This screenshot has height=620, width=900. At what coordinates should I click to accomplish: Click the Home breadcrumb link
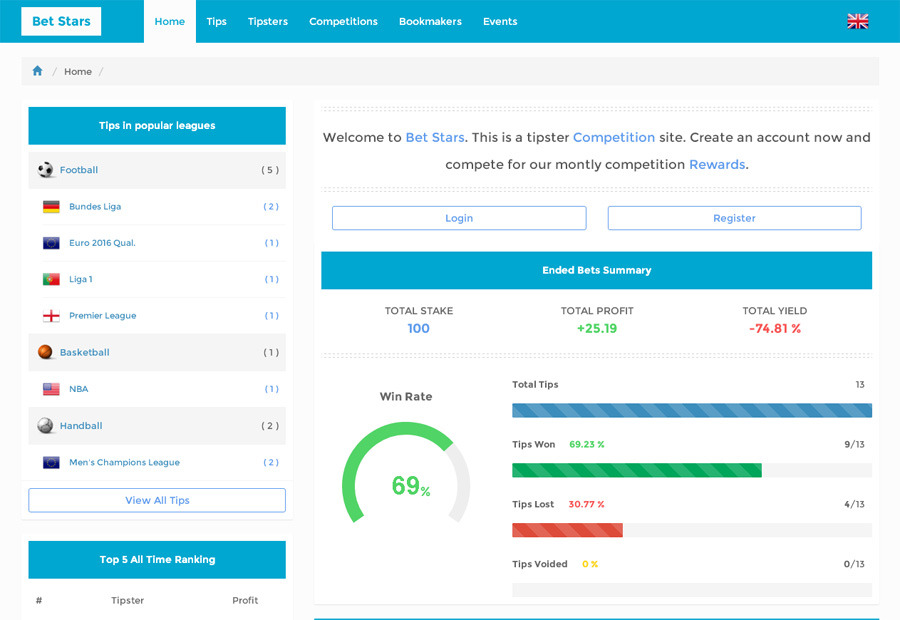(x=78, y=71)
